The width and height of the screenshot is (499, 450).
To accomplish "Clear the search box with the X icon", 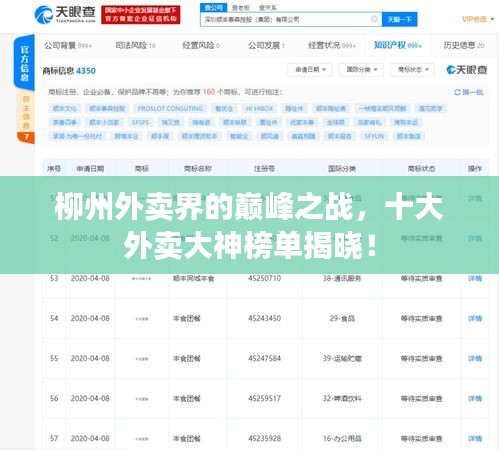I will [374, 19].
